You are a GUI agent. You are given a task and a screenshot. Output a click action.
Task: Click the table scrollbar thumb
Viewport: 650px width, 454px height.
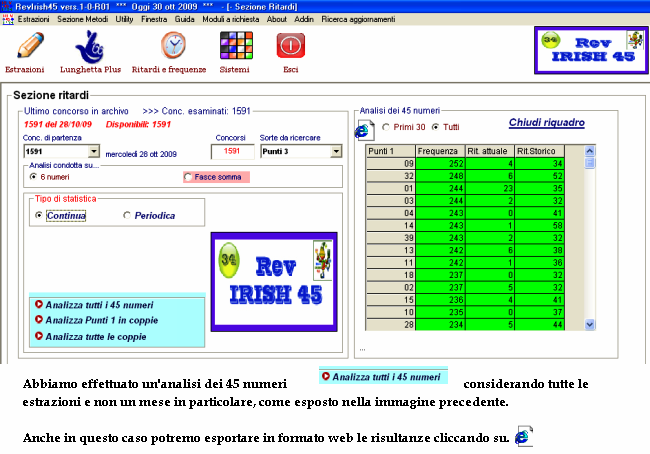(589, 163)
